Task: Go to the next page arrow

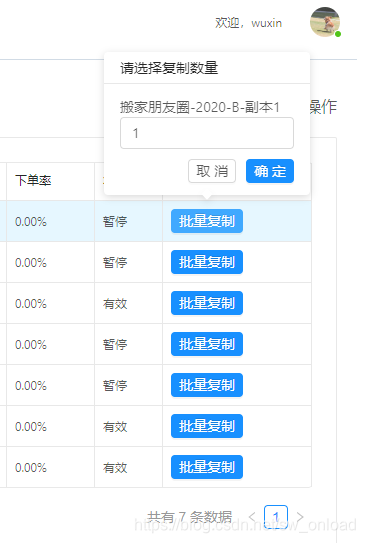Action: point(300,517)
